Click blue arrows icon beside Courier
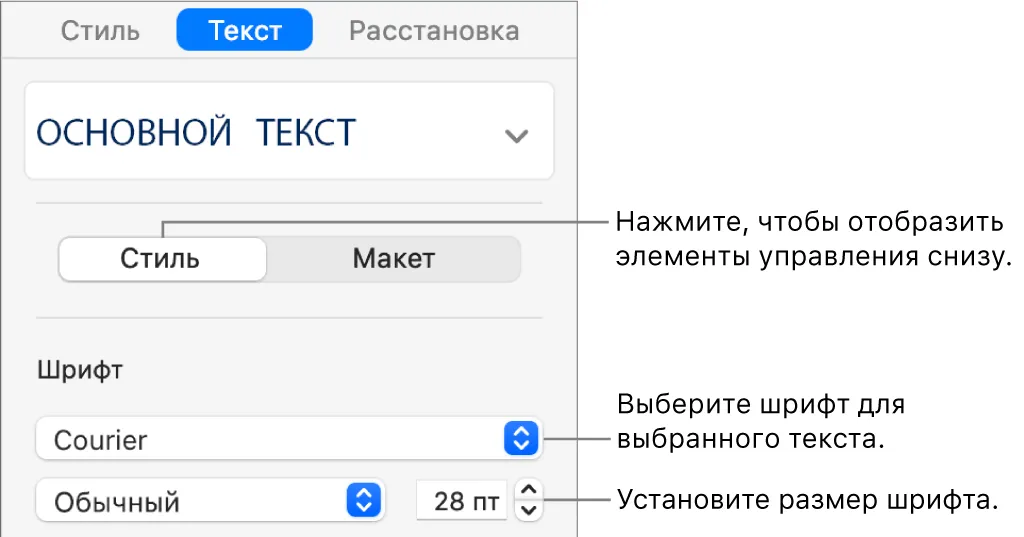Viewport: 1024px width, 537px height. (521, 438)
